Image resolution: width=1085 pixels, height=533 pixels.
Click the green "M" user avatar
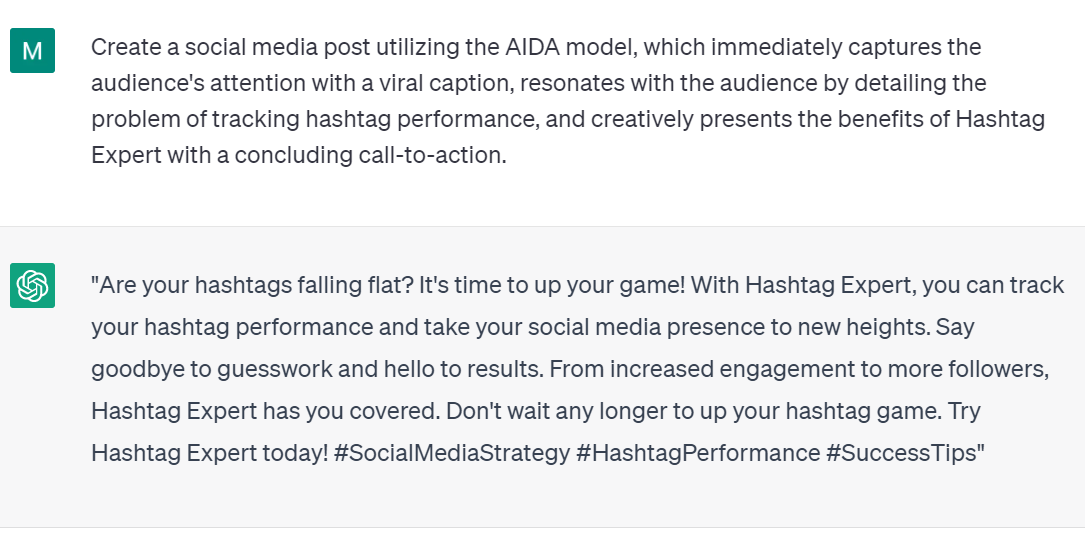32,51
